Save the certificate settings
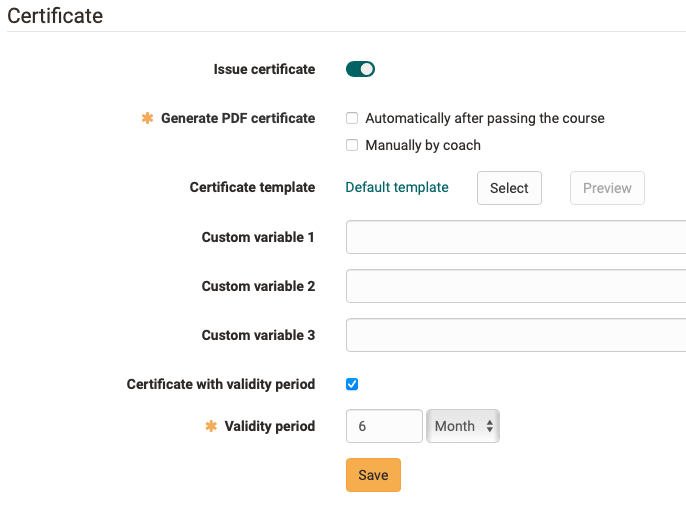Screen dimensions: 686x507 coord(373,475)
